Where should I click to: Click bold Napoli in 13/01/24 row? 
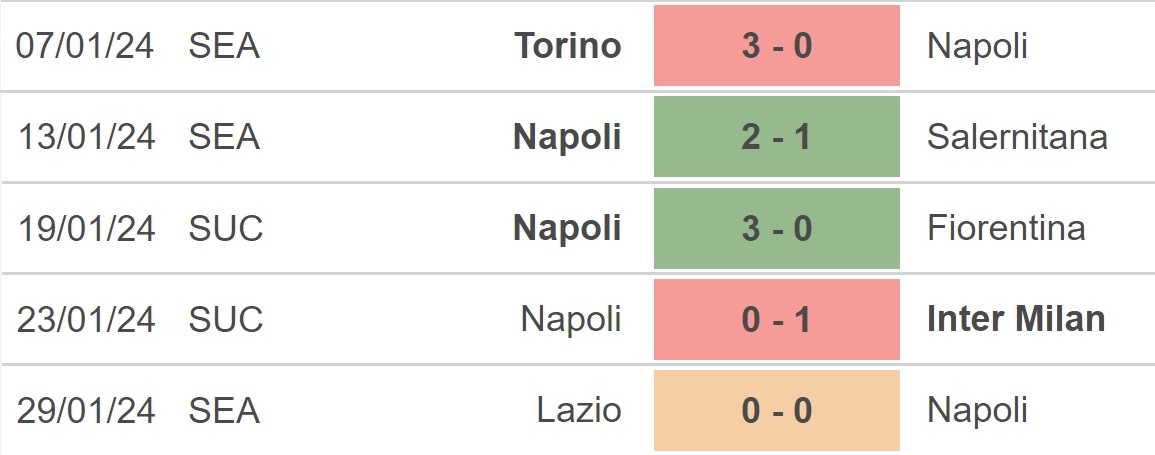(567, 137)
